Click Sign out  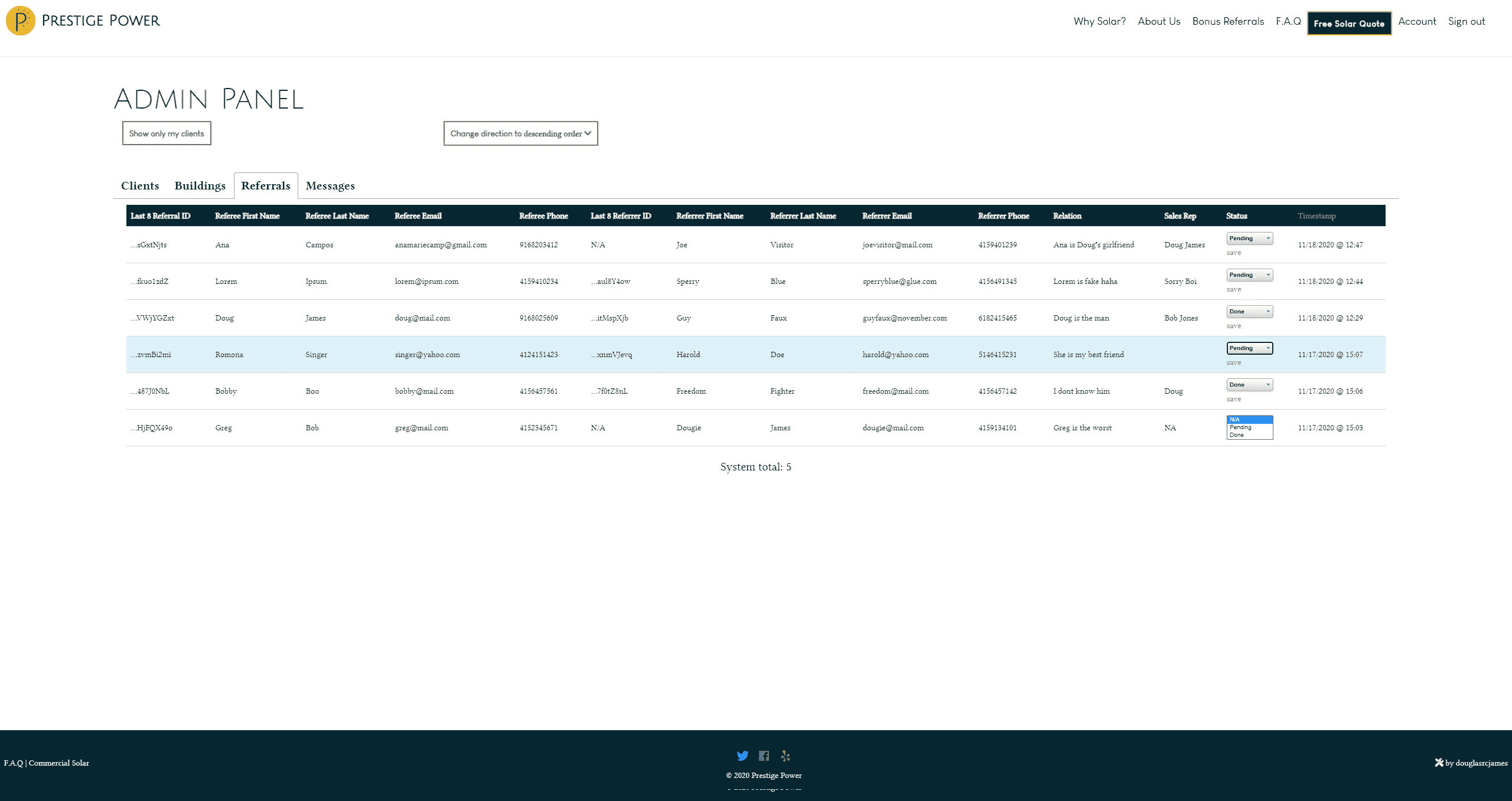point(1466,21)
